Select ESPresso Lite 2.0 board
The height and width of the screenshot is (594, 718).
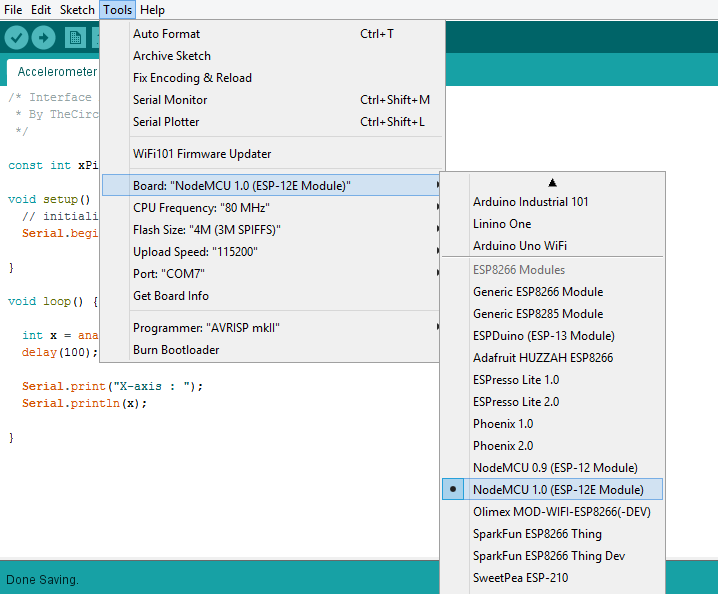552,402
